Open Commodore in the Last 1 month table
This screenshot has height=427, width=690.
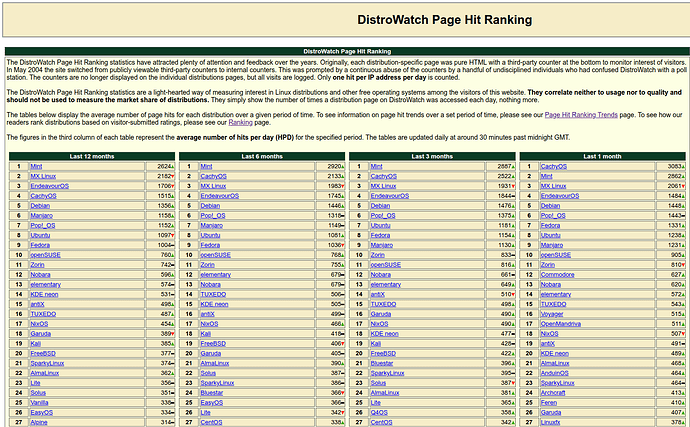pyautogui.click(x=558, y=275)
